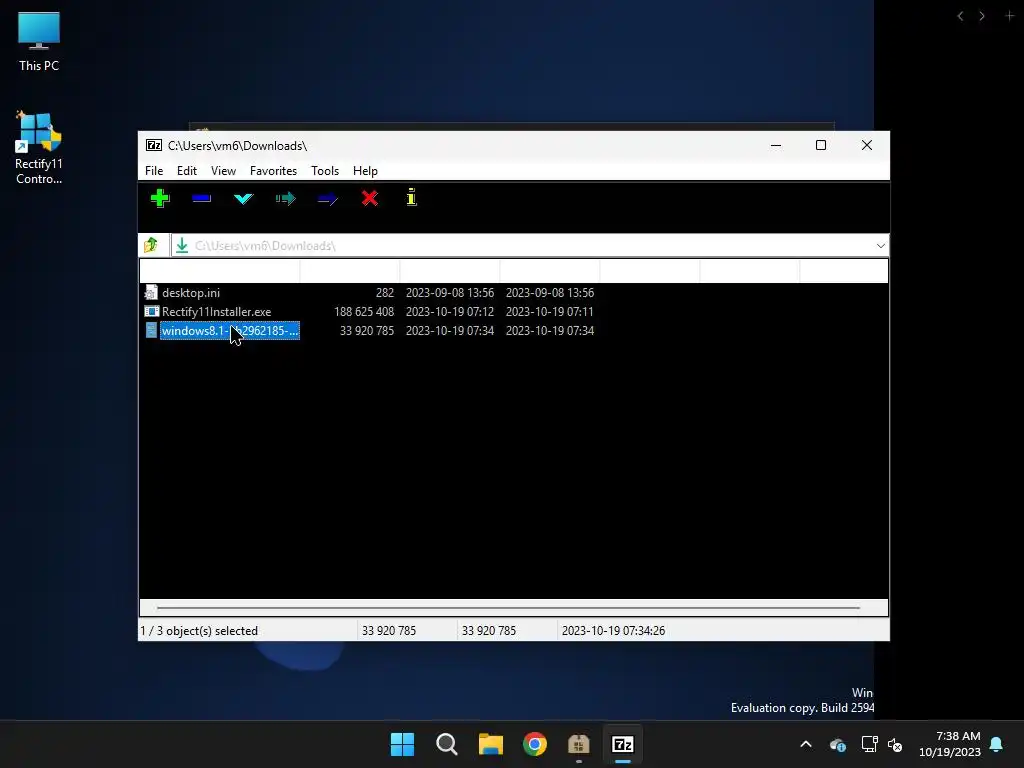This screenshot has height=768, width=1024.
Task: Click the horizontal scrollbar of file list
Action: pos(508,607)
